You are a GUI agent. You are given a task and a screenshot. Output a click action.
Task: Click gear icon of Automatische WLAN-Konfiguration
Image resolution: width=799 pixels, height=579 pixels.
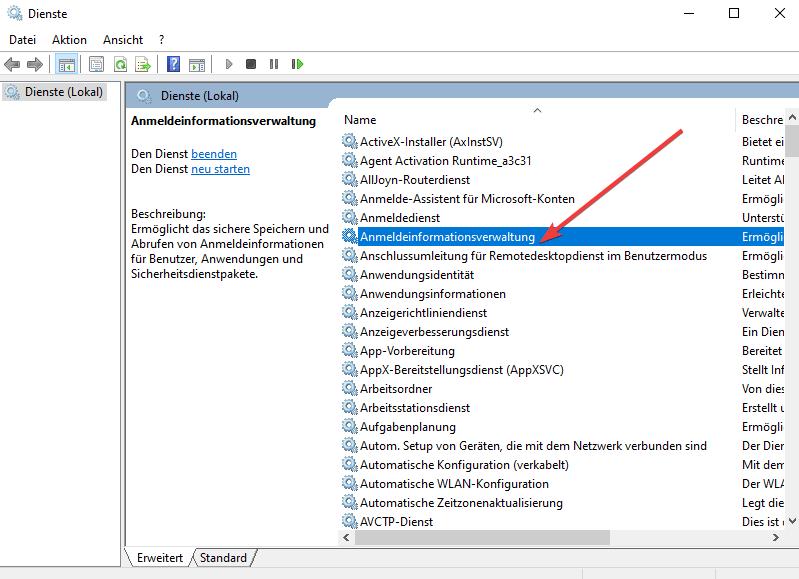[350, 483]
